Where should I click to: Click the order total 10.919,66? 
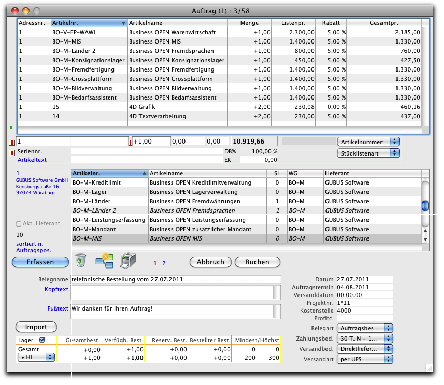[249, 142]
